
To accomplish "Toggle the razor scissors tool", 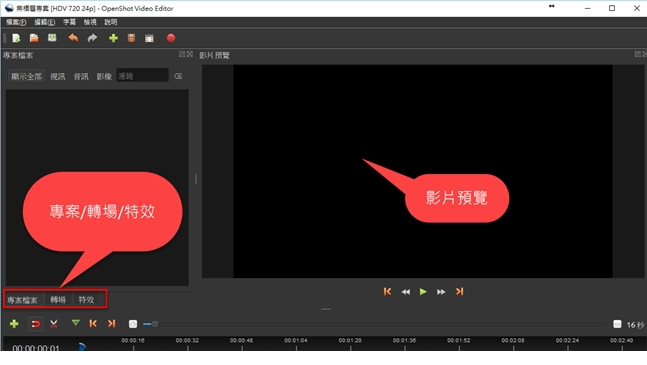I will point(54,324).
